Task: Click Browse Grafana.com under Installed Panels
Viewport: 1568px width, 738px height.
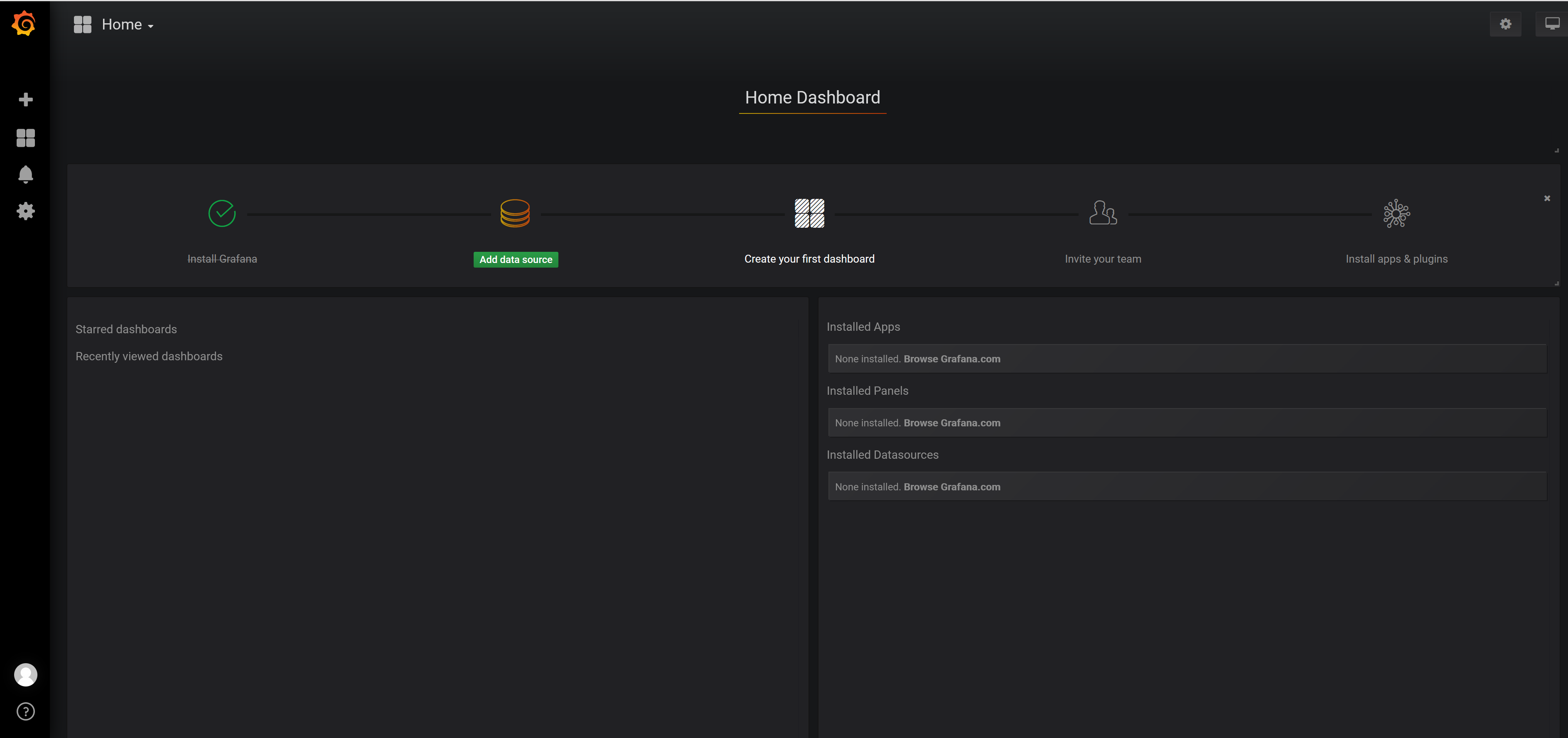Action: click(951, 423)
